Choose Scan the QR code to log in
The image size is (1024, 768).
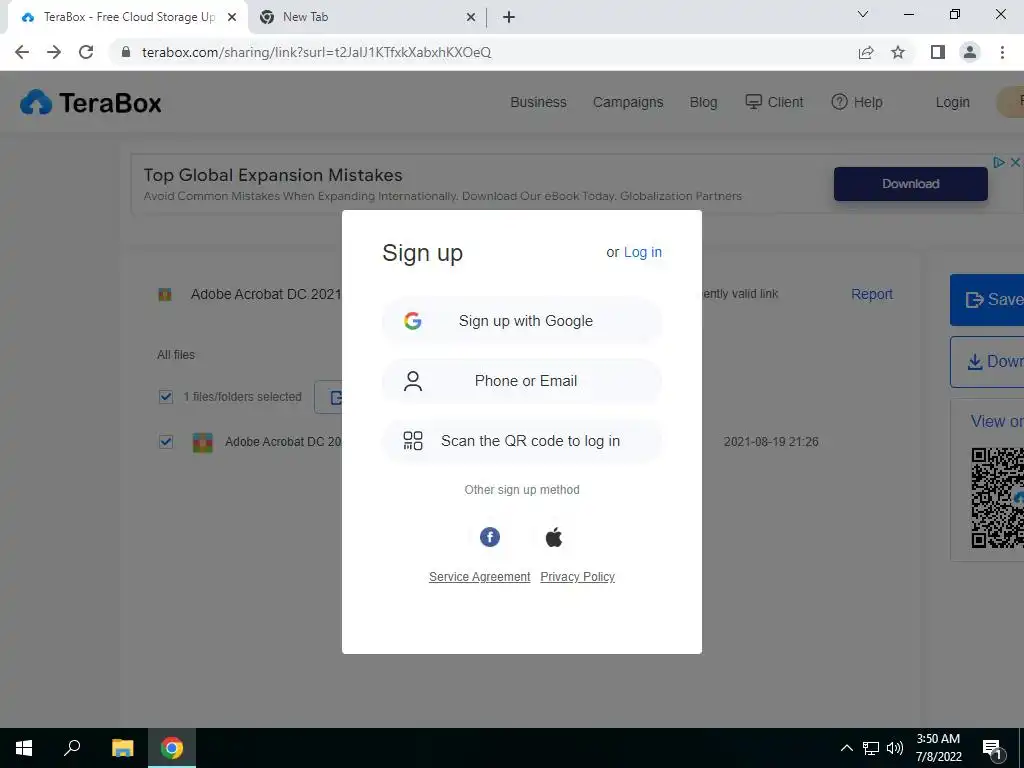click(x=522, y=441)
